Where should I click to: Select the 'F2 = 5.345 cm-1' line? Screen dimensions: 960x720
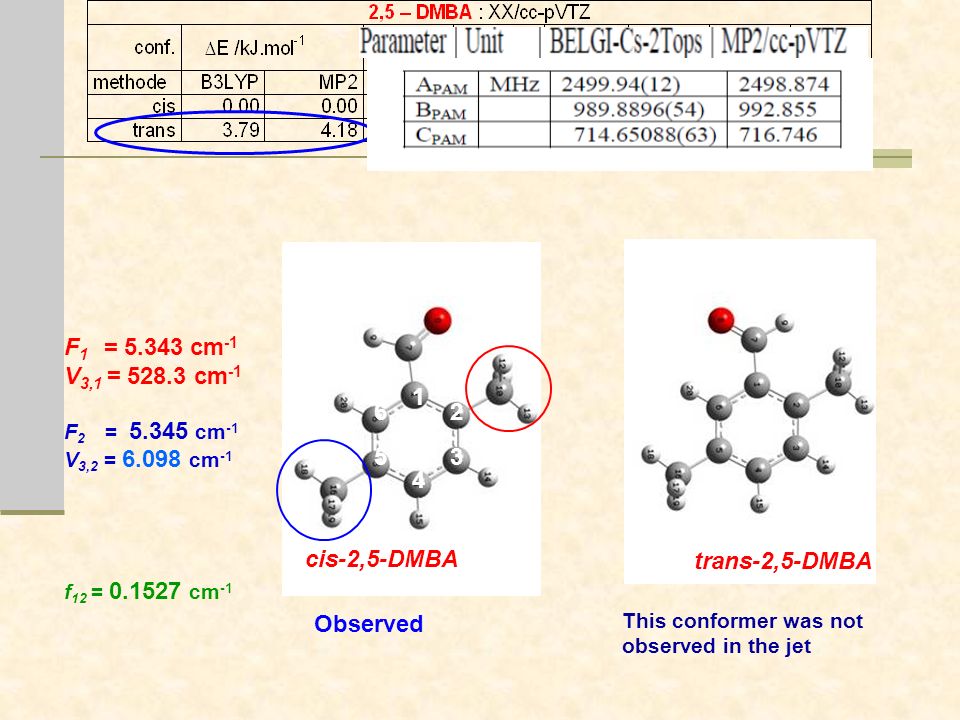coord(151,431)
